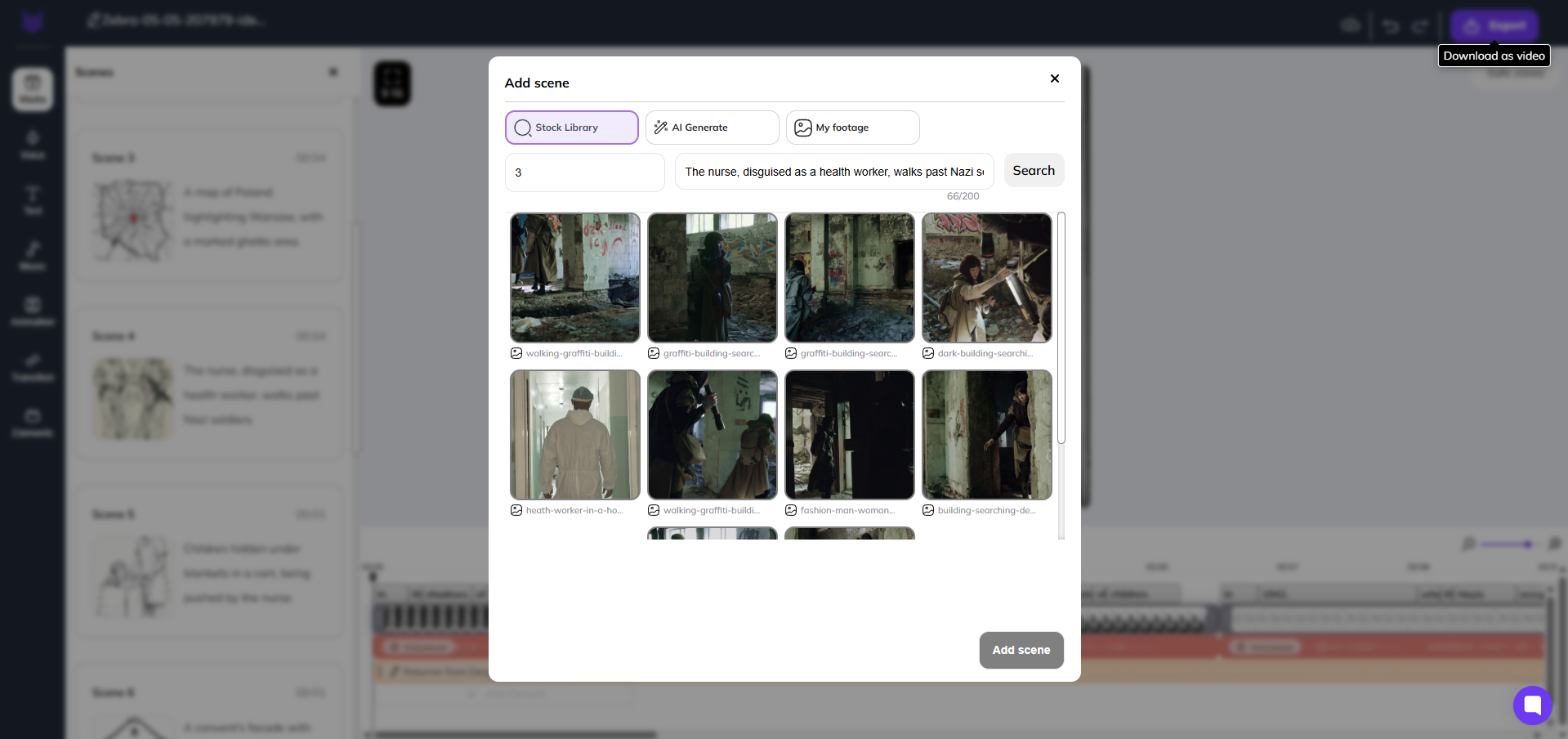1568x739 pixels.
Task: Open the chat support bubble
Action: [x=1532, y=705]
